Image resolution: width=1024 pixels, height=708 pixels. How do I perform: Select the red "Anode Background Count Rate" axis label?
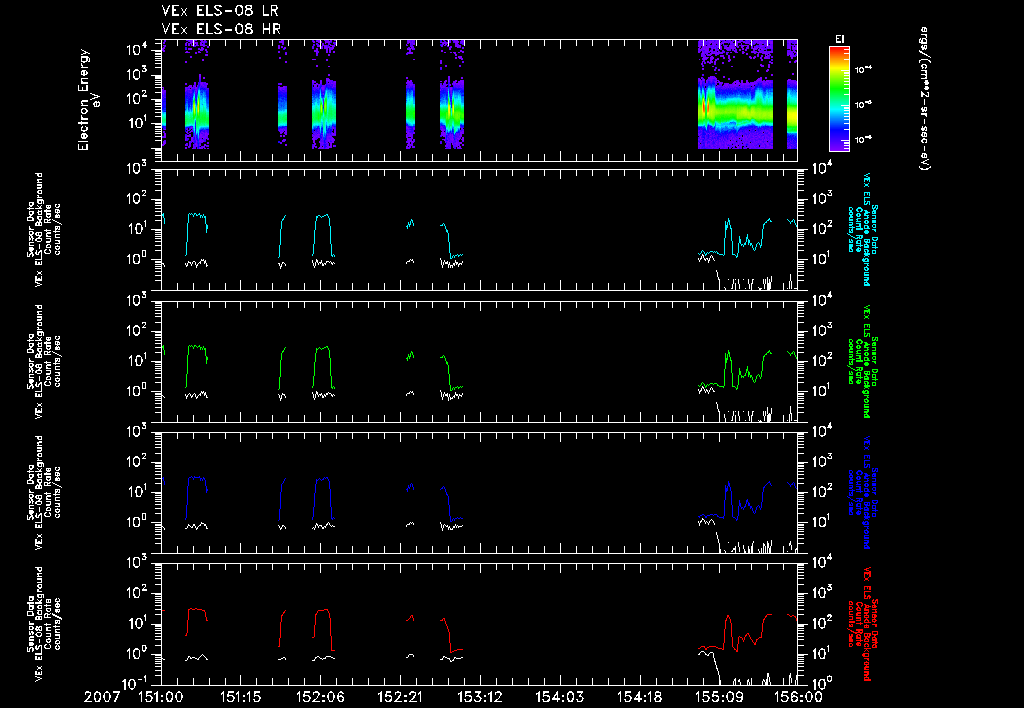tap(862, 623)
